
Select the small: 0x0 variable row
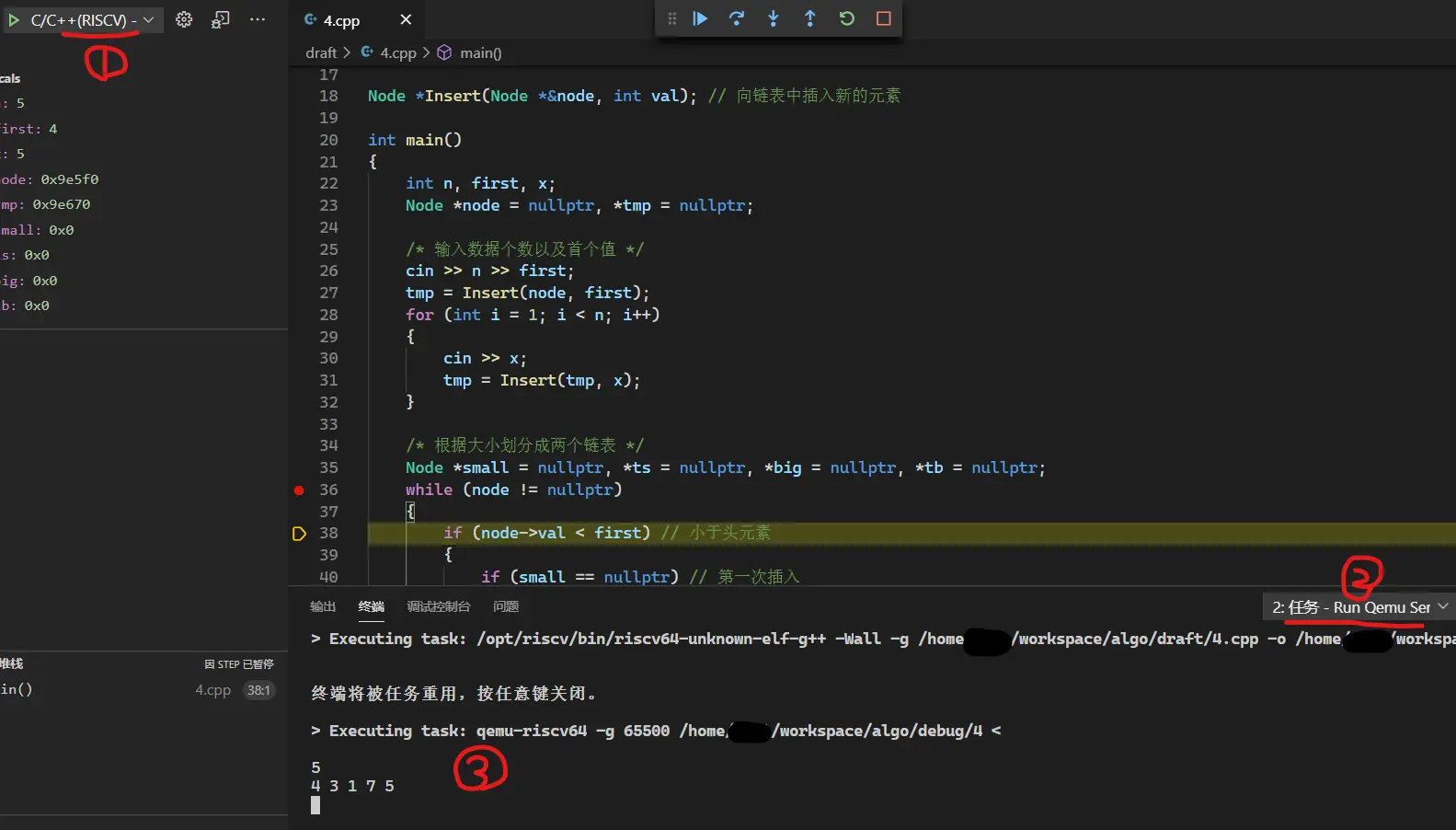[143, 230]
